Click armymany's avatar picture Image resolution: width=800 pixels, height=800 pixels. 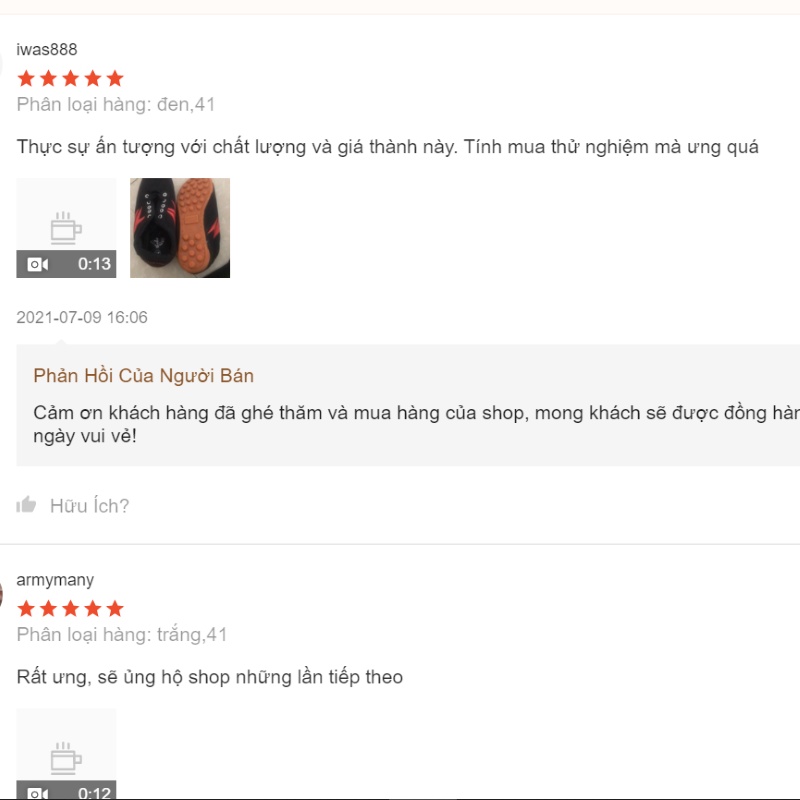click(2, 595)
